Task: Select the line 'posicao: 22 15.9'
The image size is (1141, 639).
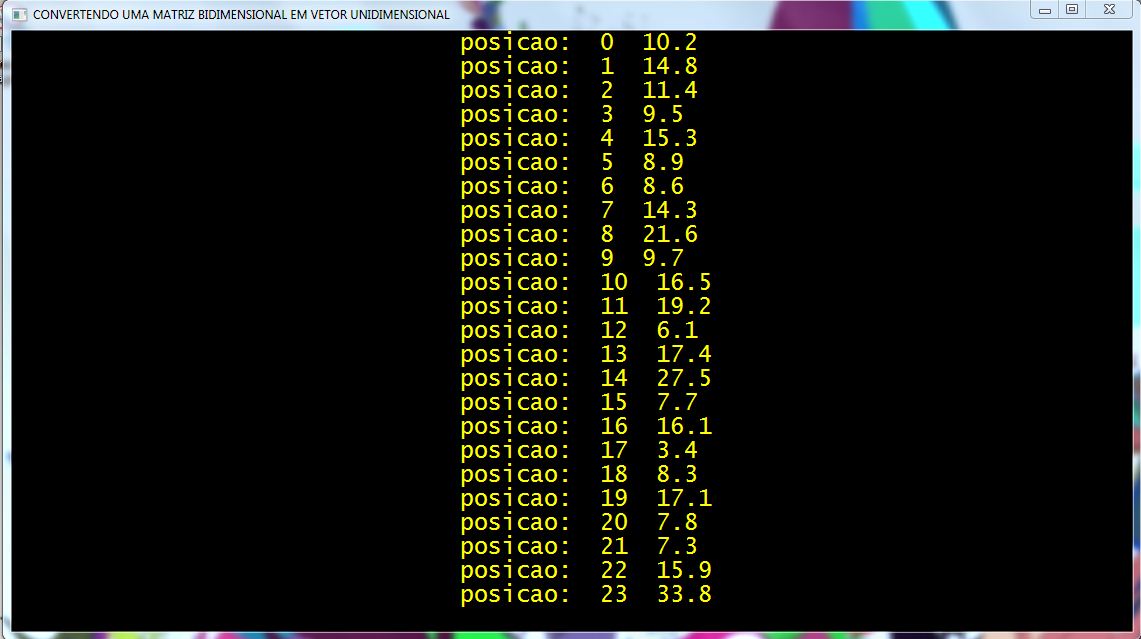Action: click(586, 571)
